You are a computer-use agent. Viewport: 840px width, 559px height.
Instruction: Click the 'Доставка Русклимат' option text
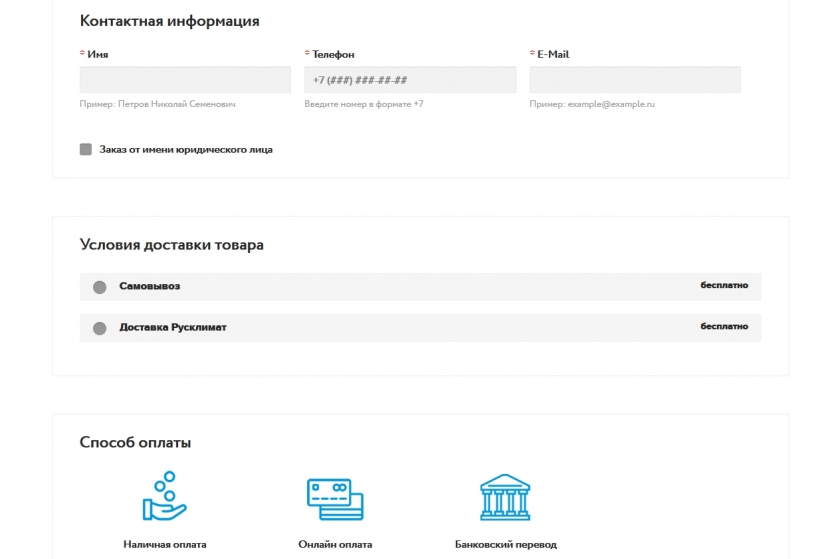(x=173, y=327)
